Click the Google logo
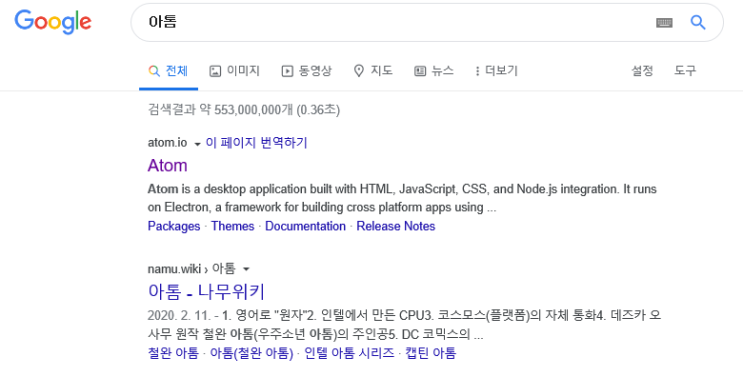743x377 pixels. [53, 22]
